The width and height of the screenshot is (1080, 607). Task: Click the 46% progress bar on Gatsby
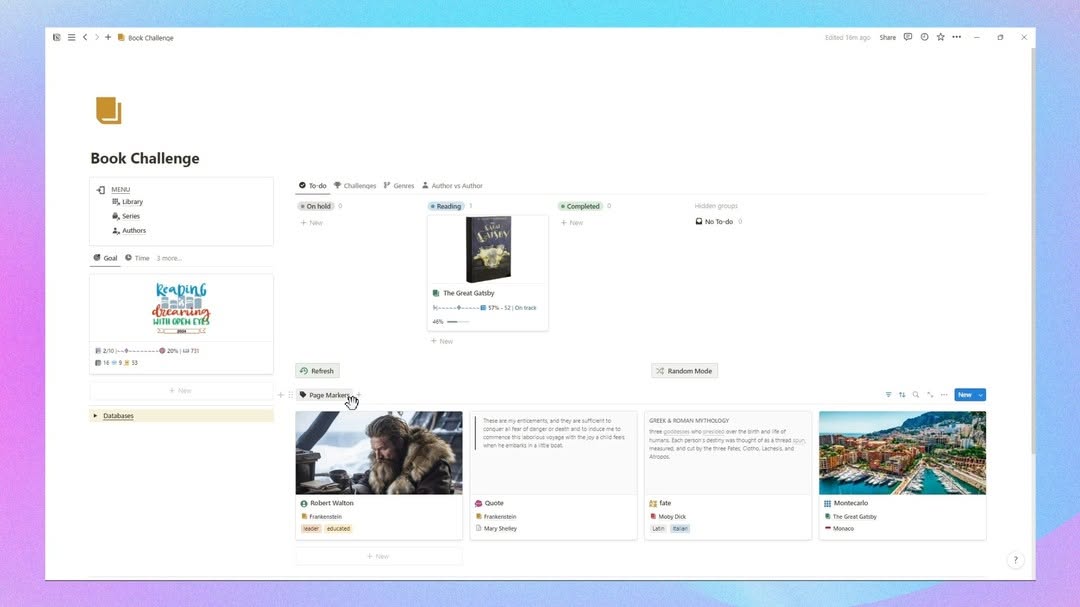[x=450, y=322]
